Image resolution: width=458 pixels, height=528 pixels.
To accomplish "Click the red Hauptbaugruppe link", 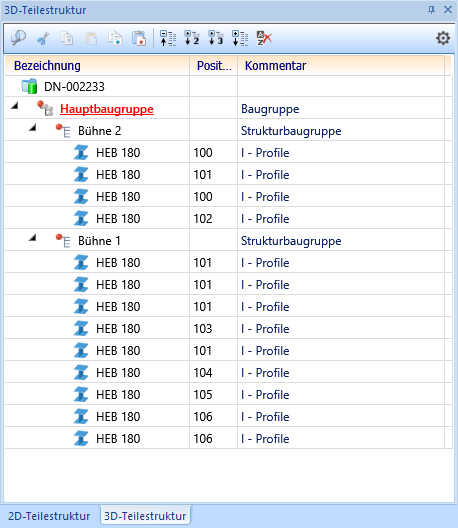I will click(x=107, y=109).
